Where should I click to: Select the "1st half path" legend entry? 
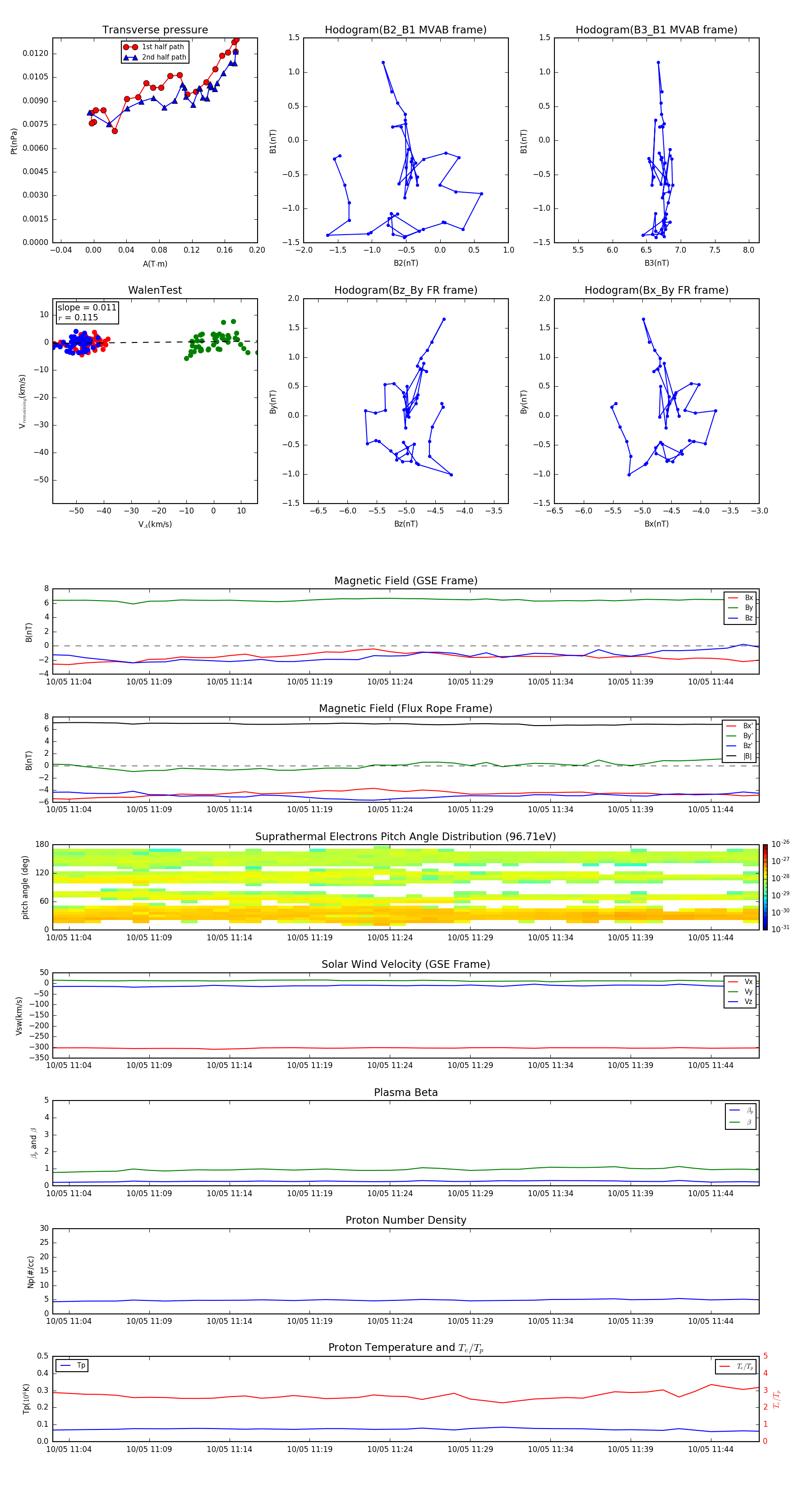click(154, 47)
